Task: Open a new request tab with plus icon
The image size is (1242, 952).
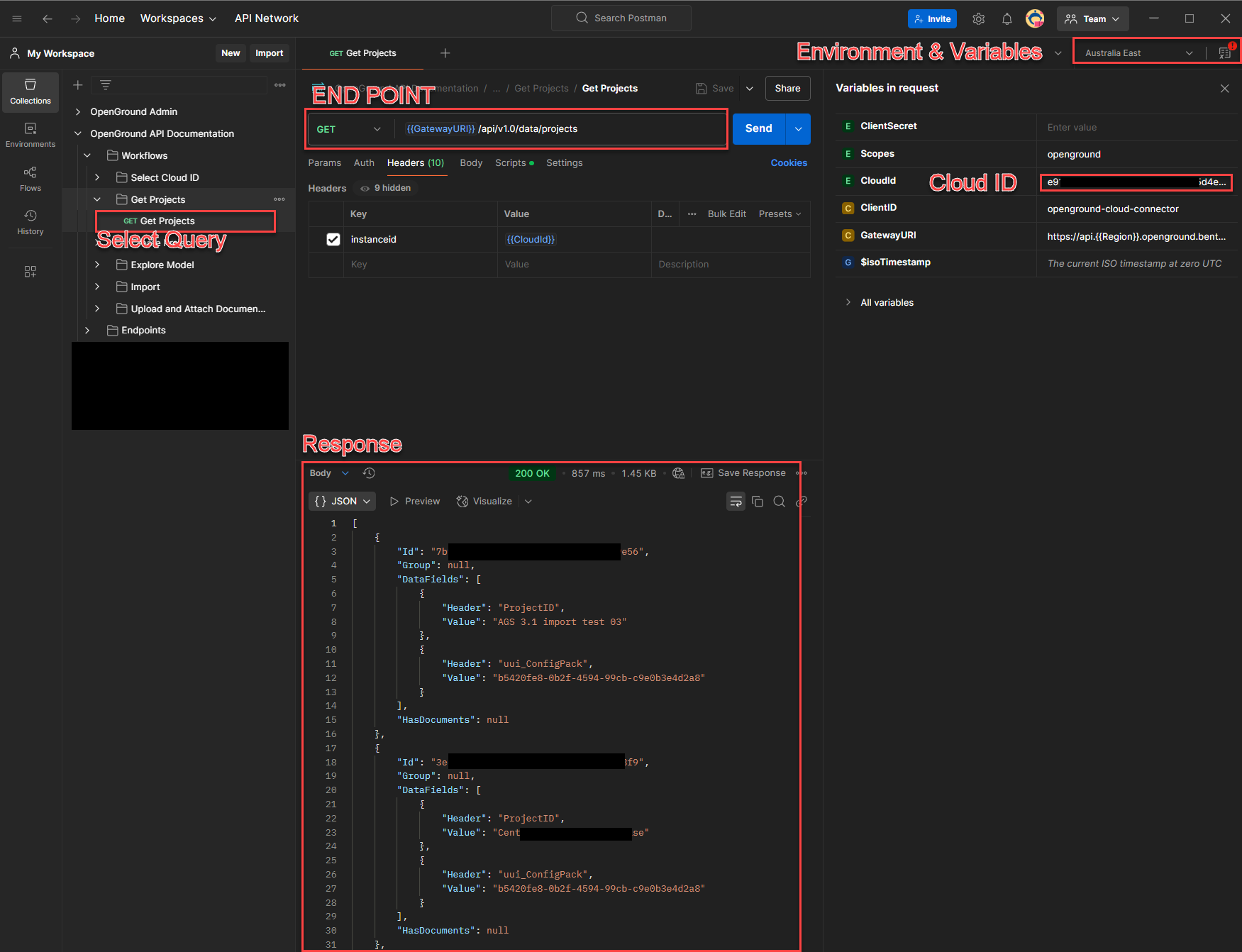Action: [445, 53]
